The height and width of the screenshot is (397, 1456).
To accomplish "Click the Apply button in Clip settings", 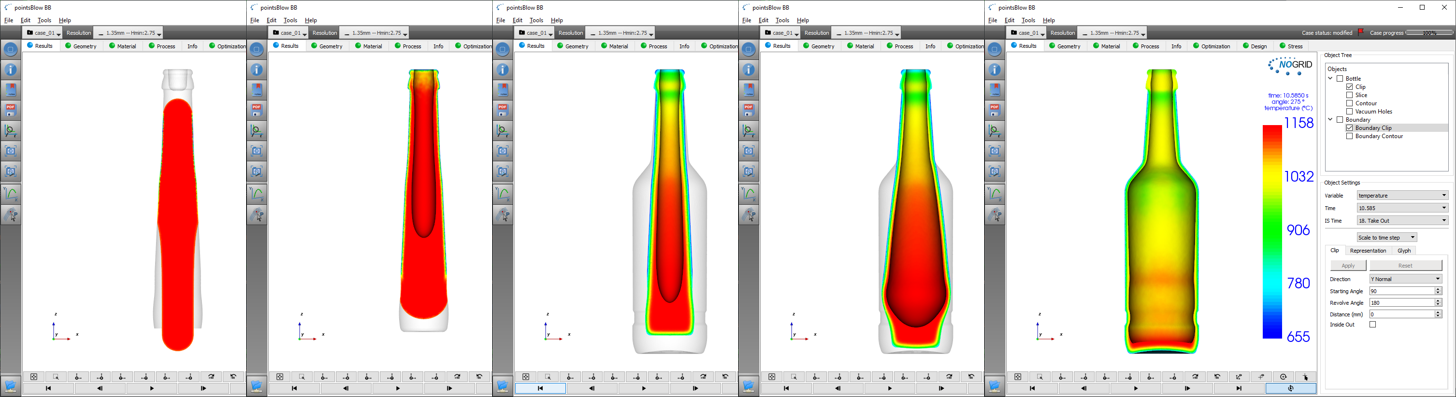I will 1347,266.
